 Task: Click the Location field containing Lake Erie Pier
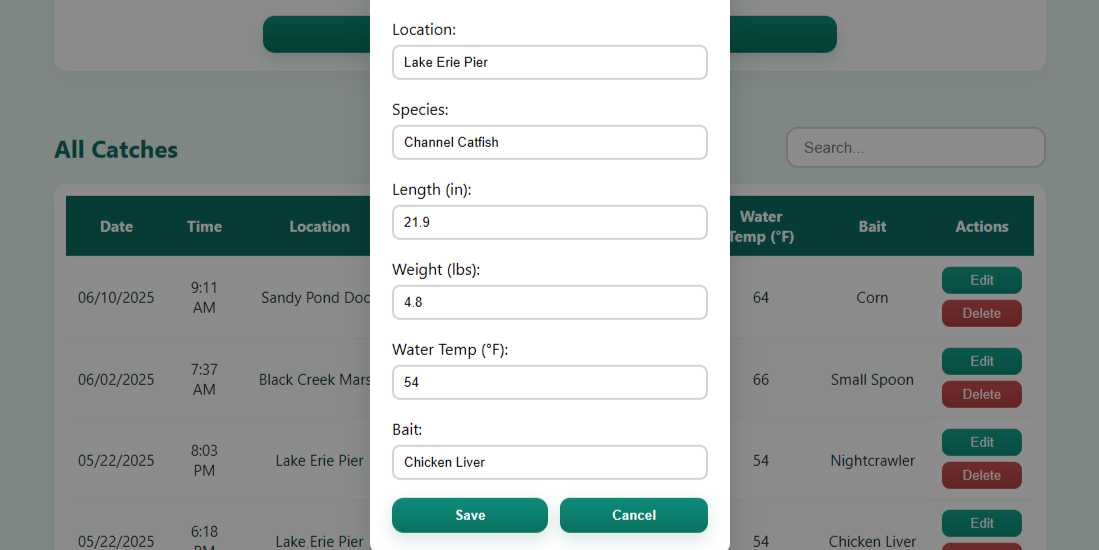[x=549, y=62]
